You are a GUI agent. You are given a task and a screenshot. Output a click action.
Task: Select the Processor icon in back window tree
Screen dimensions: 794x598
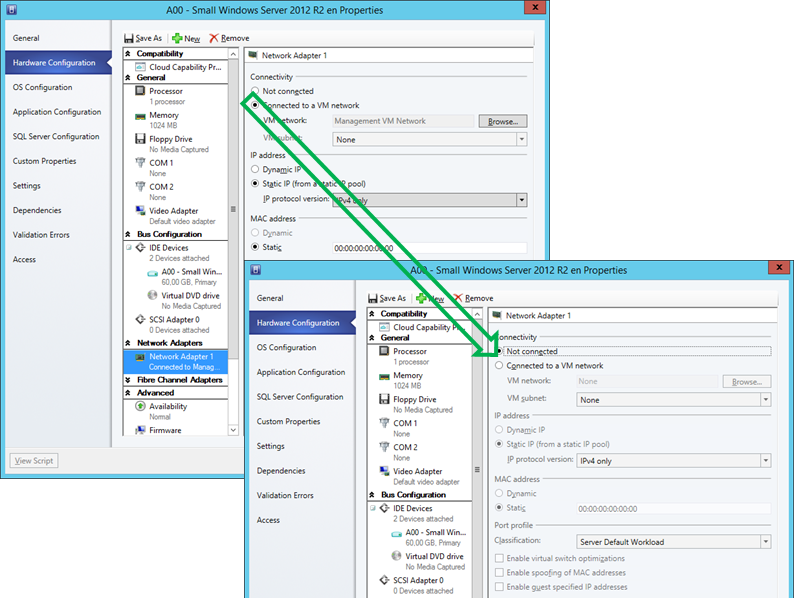coord(140,91)
